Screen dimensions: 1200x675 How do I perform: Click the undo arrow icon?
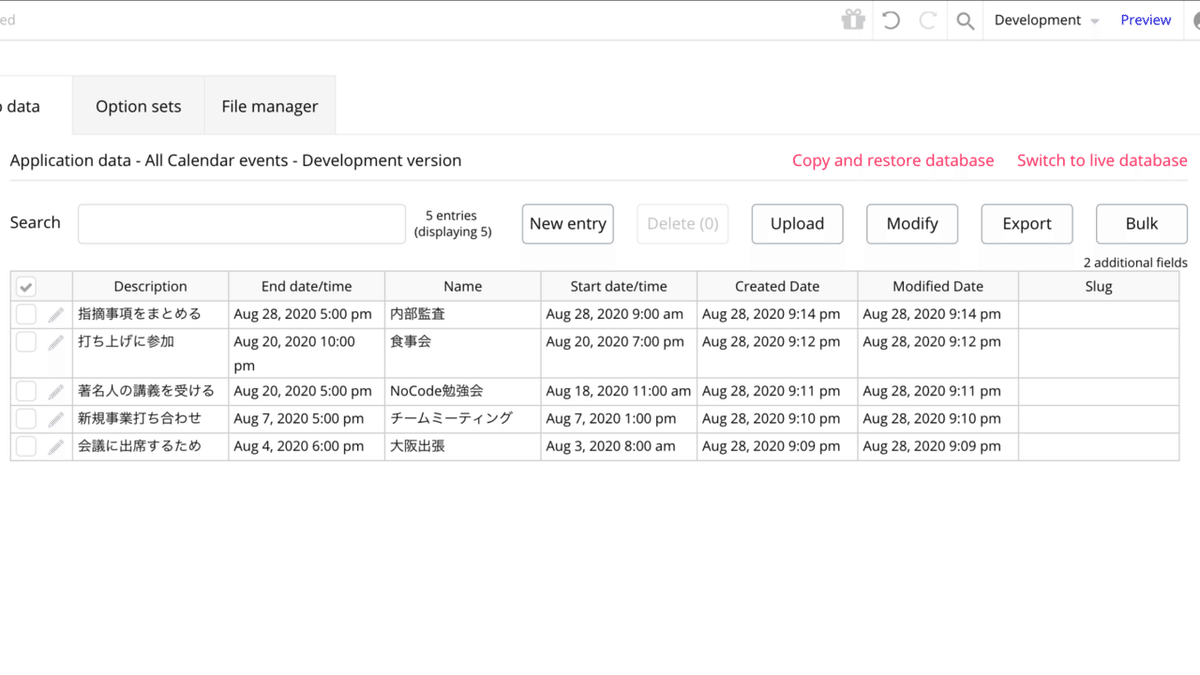pyautogui.click(x=891, y=20)
